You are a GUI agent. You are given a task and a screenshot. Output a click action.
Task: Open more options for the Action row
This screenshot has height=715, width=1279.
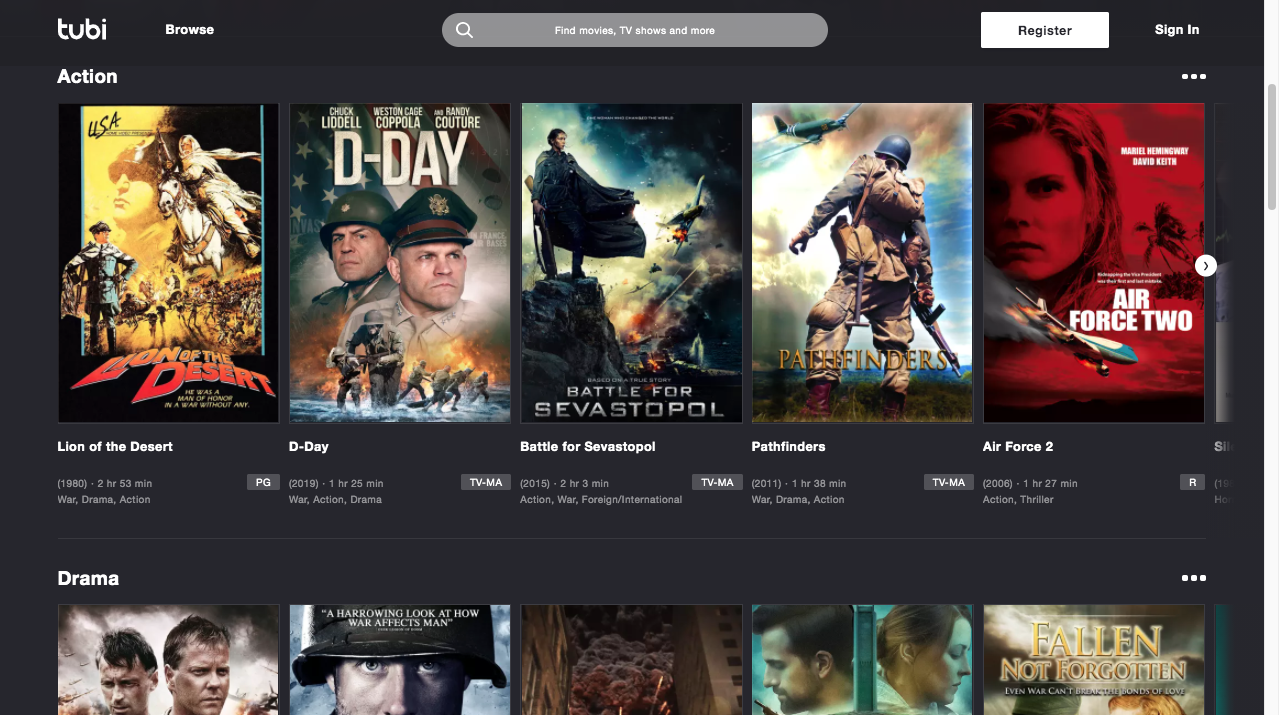(x=1194, y=76)
